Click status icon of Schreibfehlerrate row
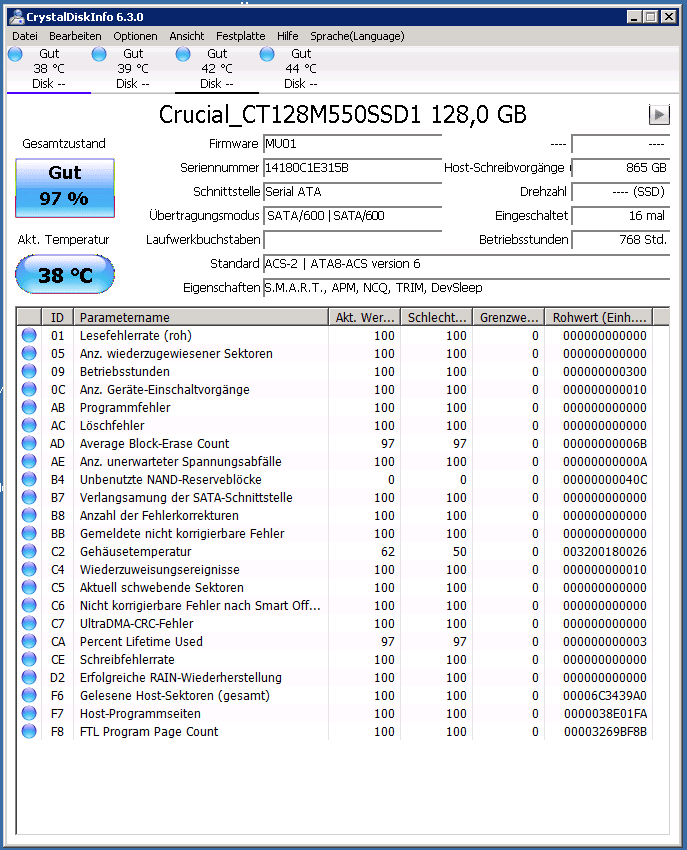Screen dimensions: 687x850 click(x=29, y=659)
